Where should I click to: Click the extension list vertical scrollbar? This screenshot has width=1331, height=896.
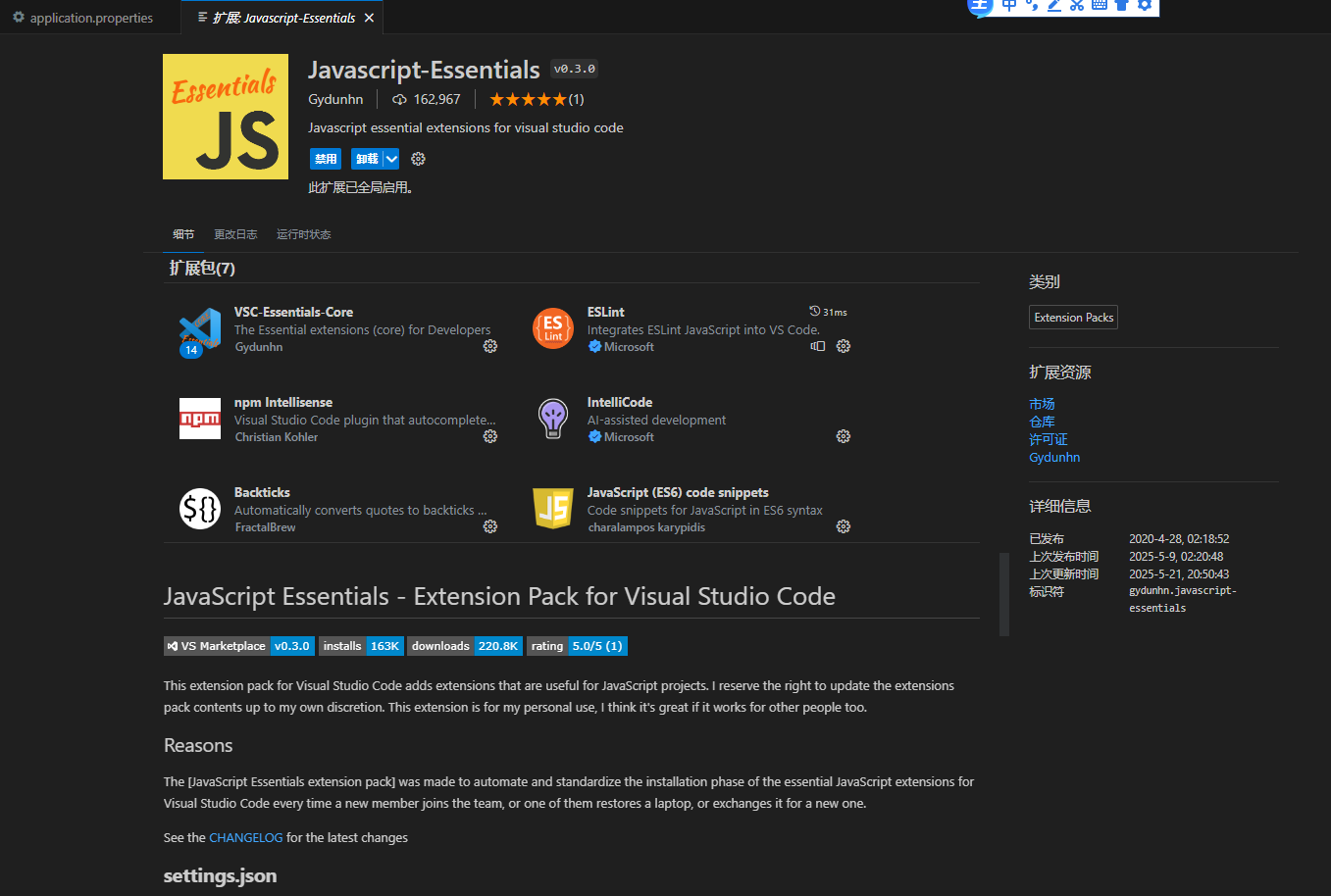1004,595
